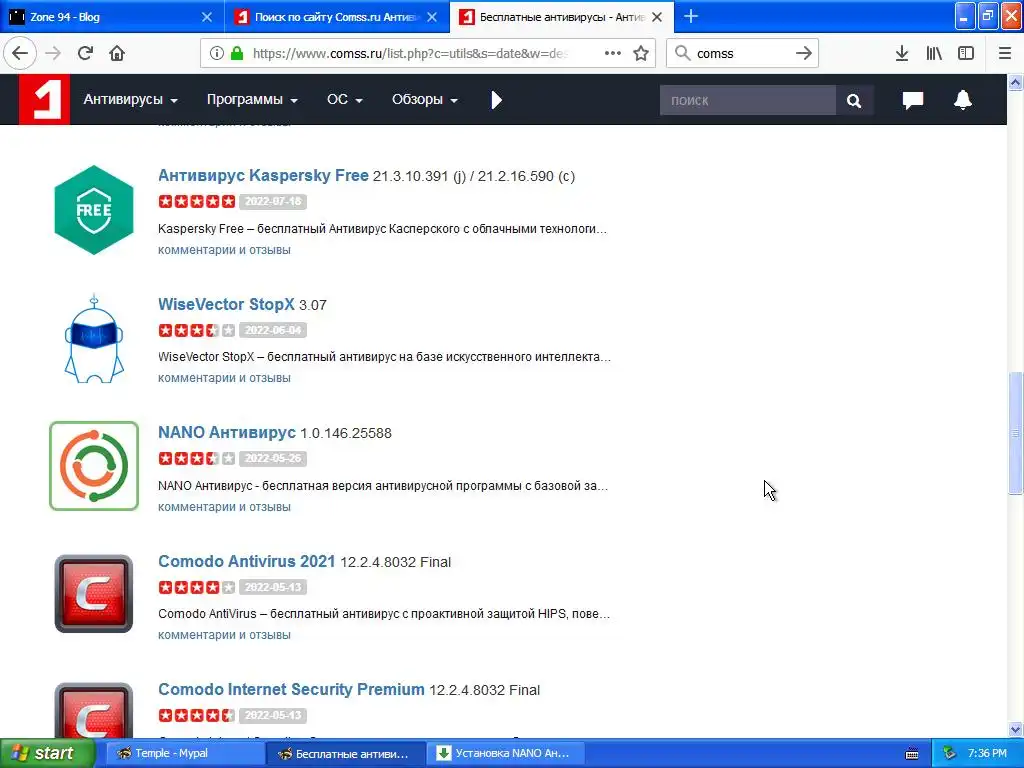Submit site search with the magnifier button

[854, 101]
